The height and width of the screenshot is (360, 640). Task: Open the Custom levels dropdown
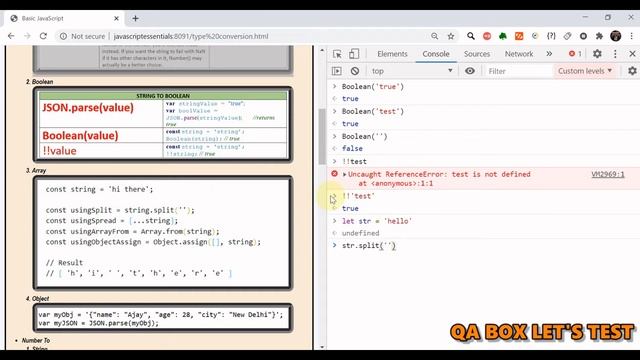(585, 71)
